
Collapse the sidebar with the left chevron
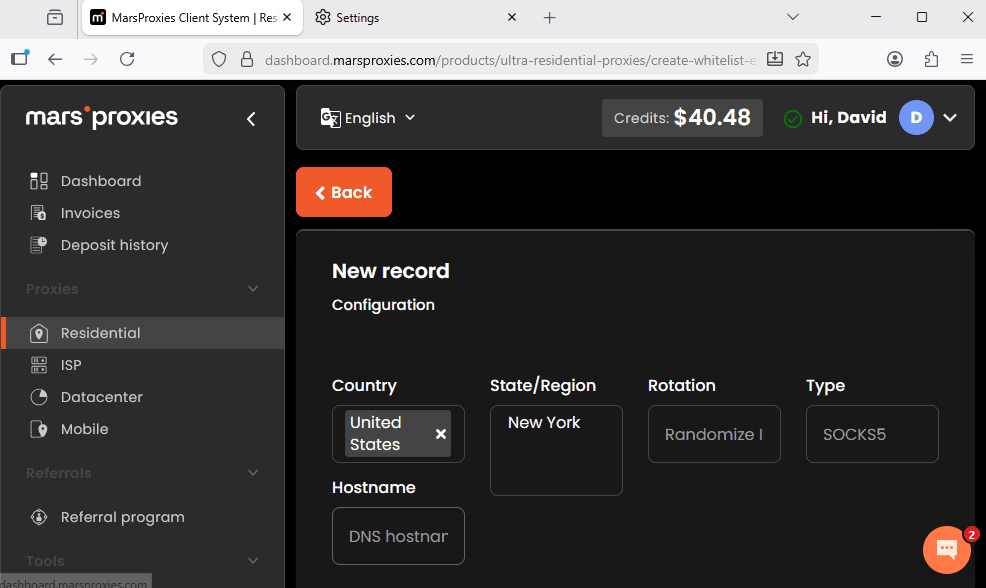coord(251,119)
